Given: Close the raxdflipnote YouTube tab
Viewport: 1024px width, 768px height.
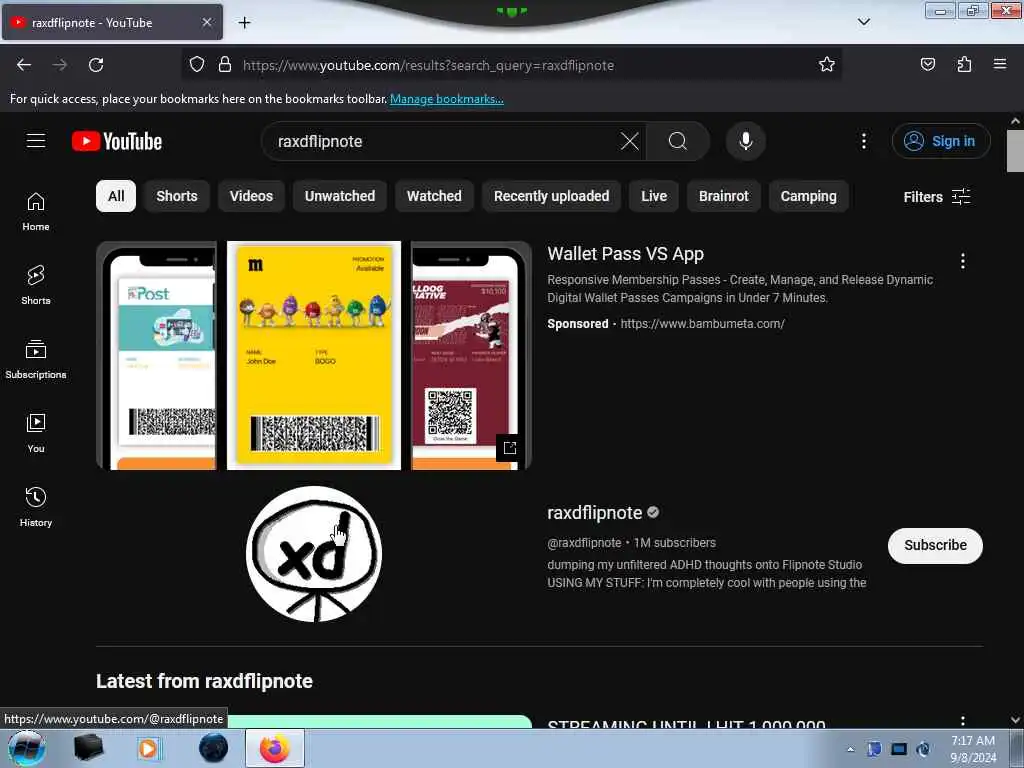Looking at the screenshot, I should (206, 22).
